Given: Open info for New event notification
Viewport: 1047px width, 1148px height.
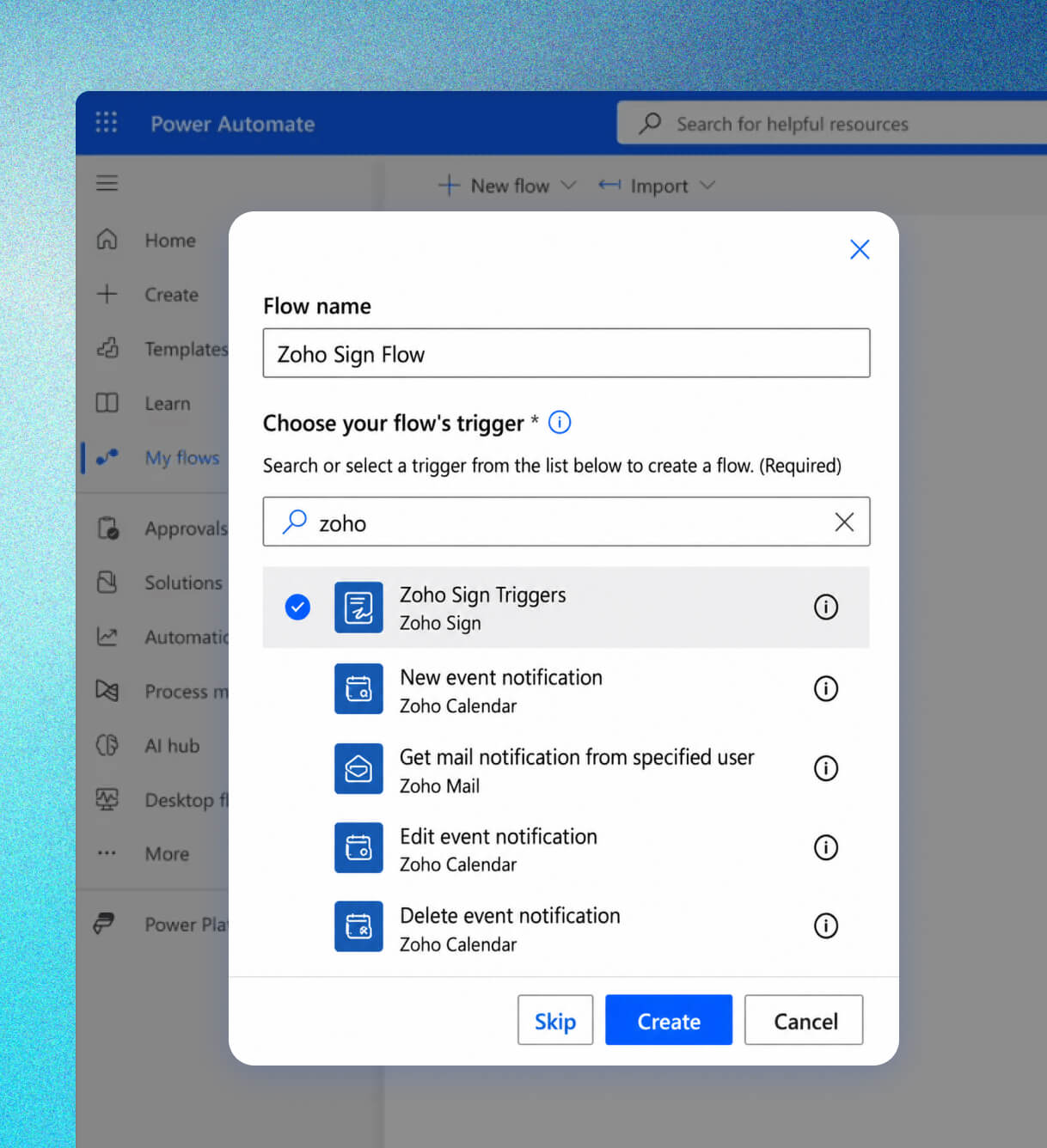Looking at the screenshot, I should (x=826, y=688).
